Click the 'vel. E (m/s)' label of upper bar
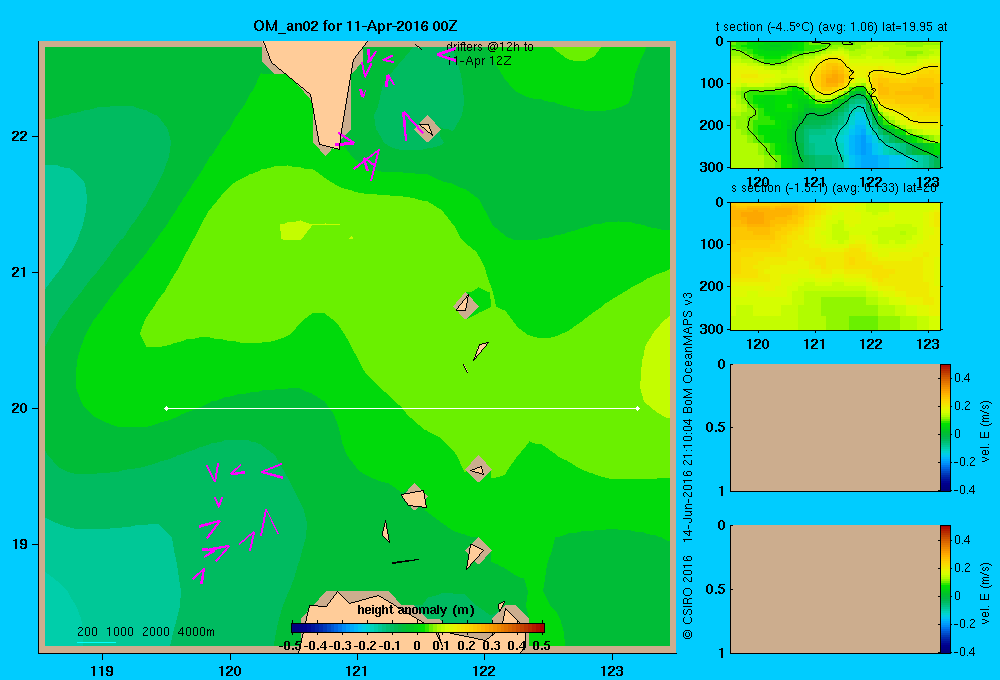 coord(986,431)
